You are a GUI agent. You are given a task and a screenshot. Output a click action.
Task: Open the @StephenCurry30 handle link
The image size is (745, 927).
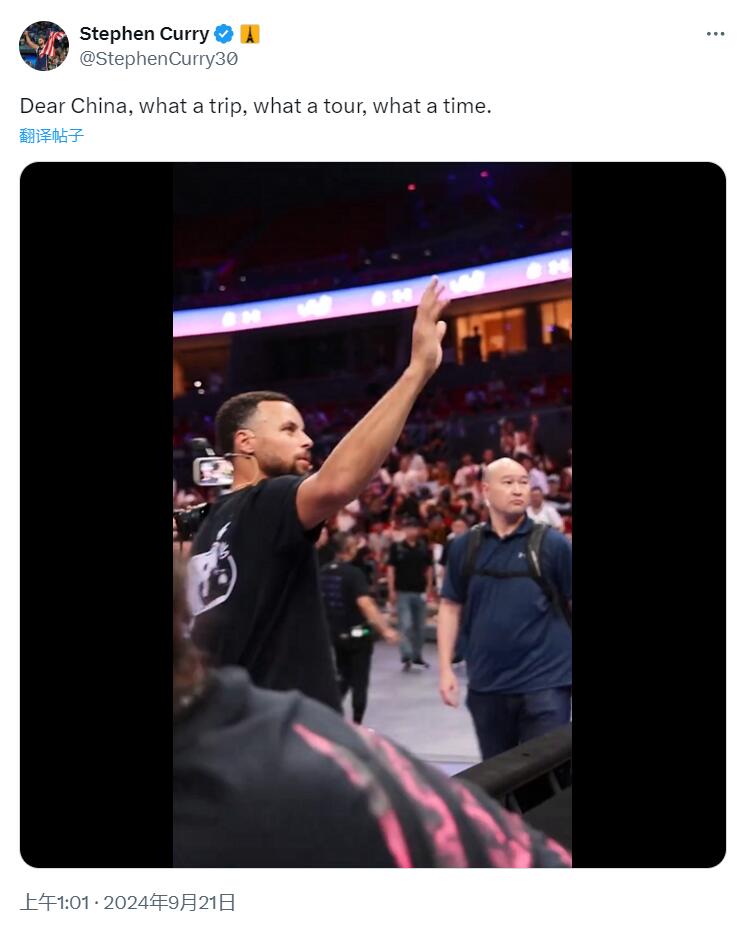(158, 59)
